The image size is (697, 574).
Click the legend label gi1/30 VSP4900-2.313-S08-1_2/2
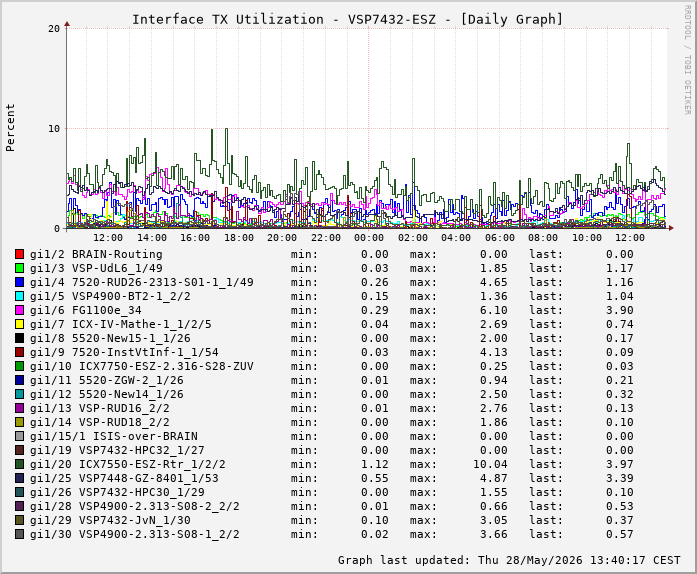click(135, 534)
